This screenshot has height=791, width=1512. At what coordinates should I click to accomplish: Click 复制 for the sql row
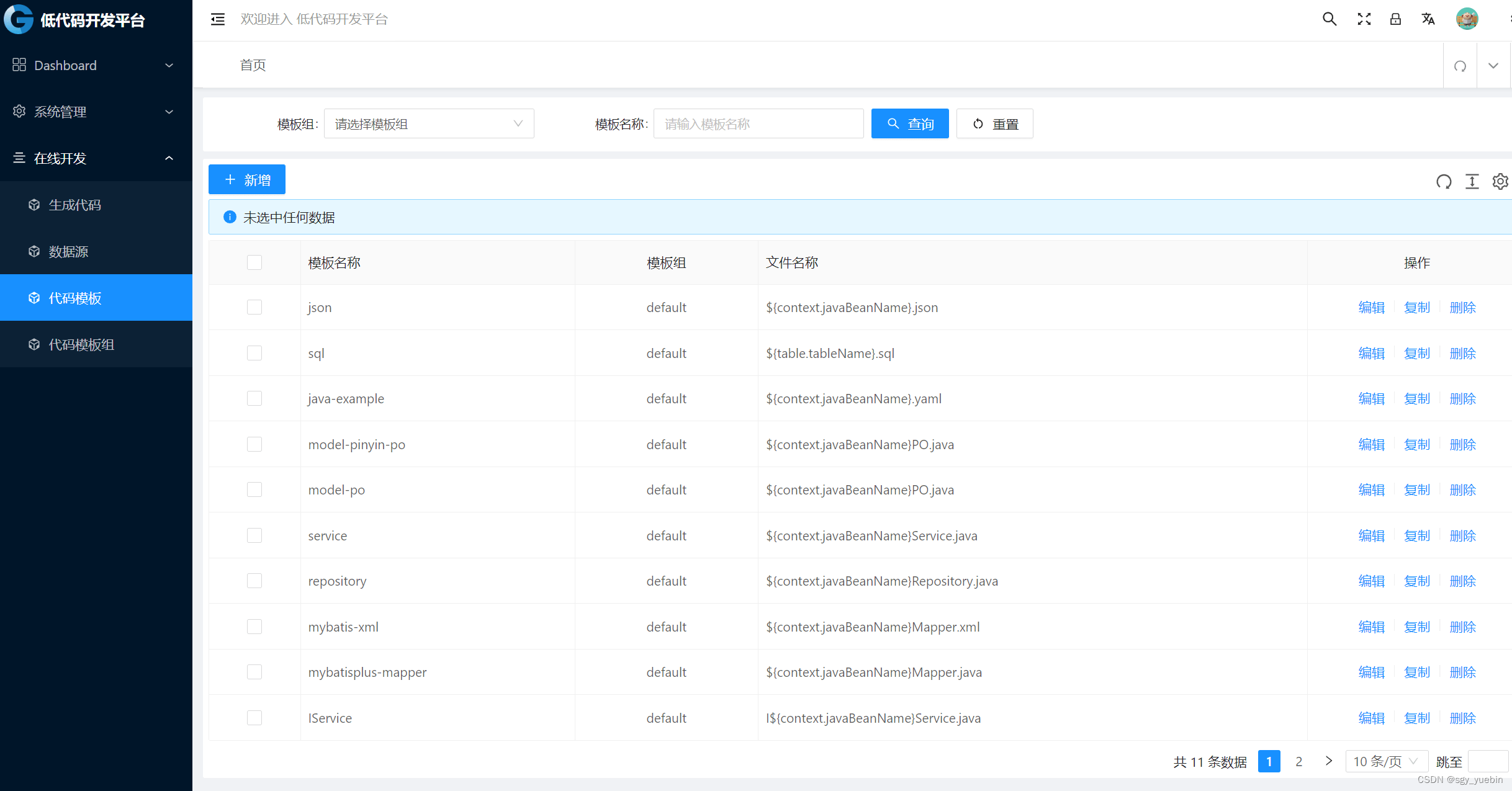click(1417, 353)
